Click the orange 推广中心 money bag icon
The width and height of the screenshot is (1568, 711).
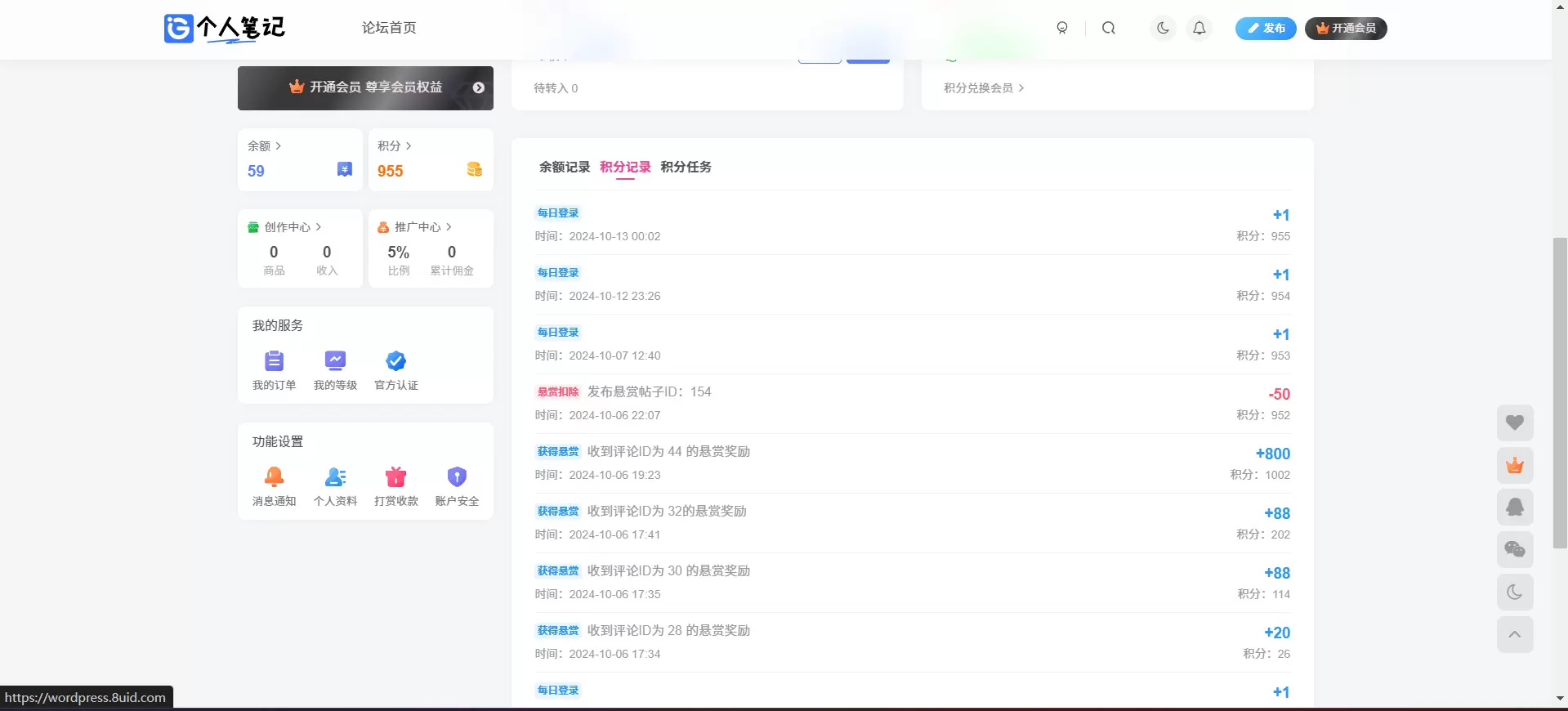click(x=383, y=227)
